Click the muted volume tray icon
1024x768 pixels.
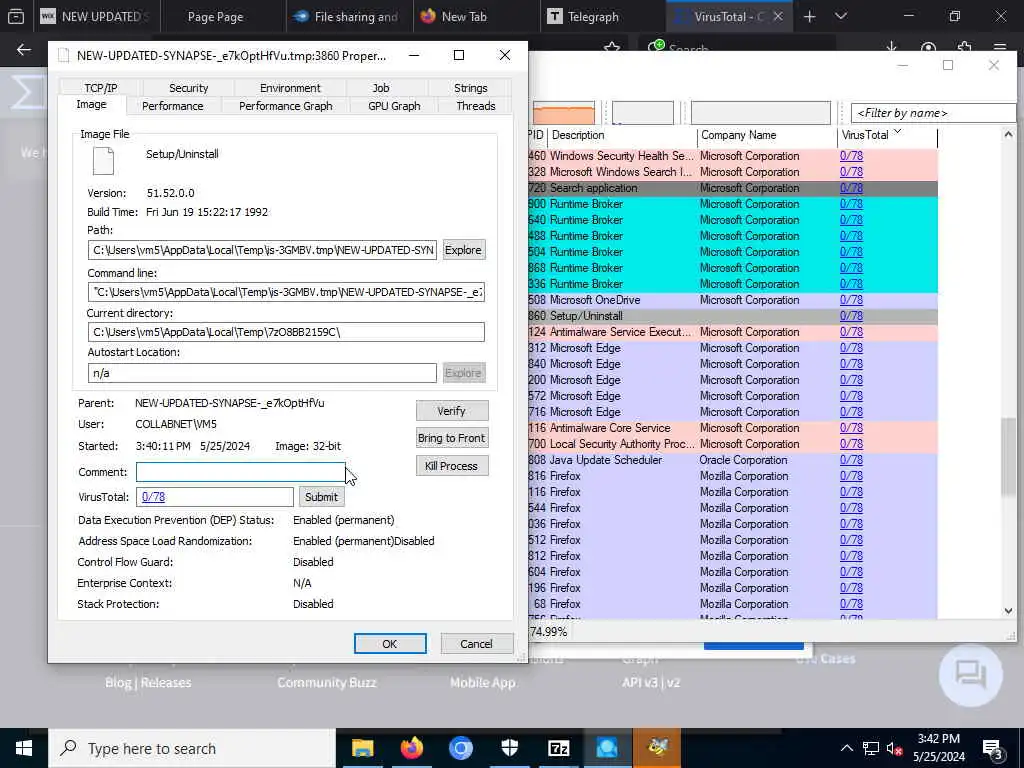[894, 749]
